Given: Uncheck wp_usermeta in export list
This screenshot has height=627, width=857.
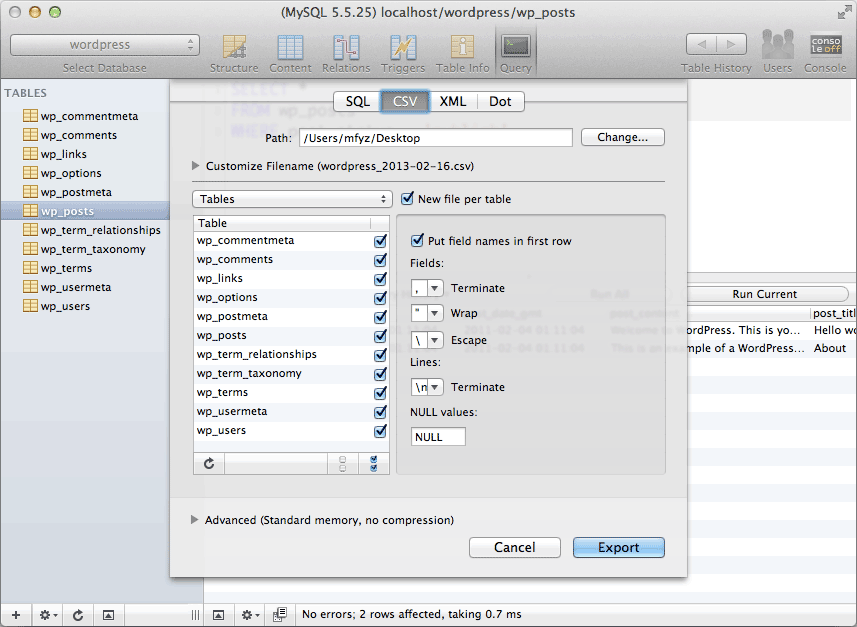Looking at the screenshot, I should pos(380,412).
